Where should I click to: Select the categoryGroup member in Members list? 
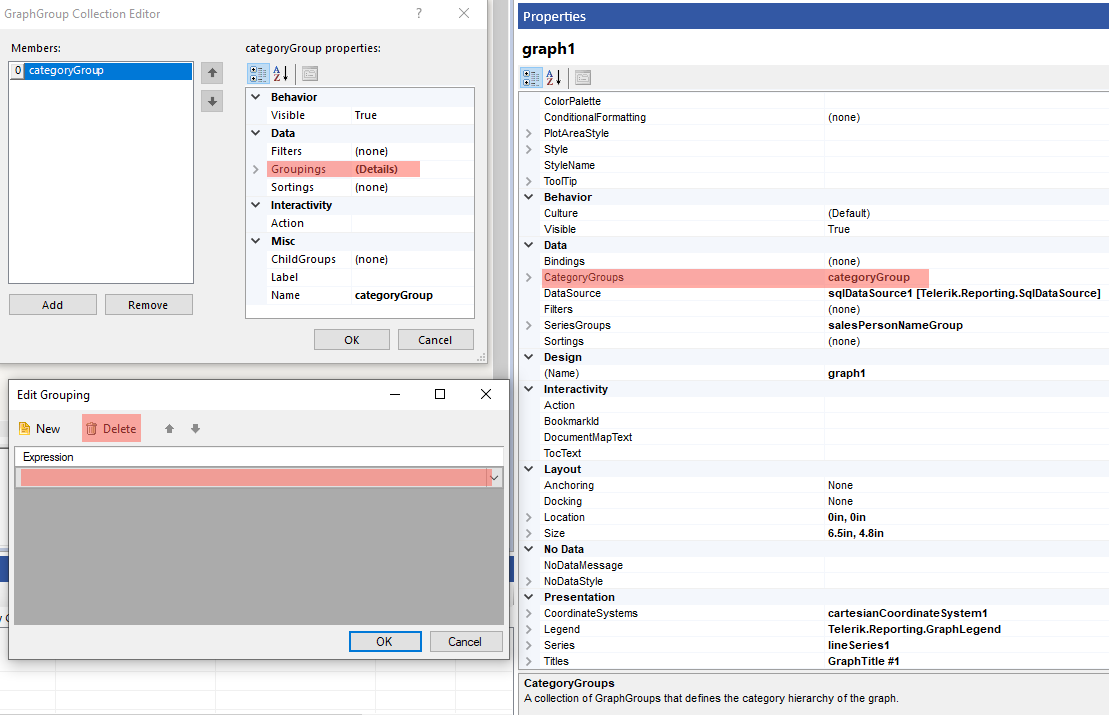pyautogui.click(x=100, y=70)
